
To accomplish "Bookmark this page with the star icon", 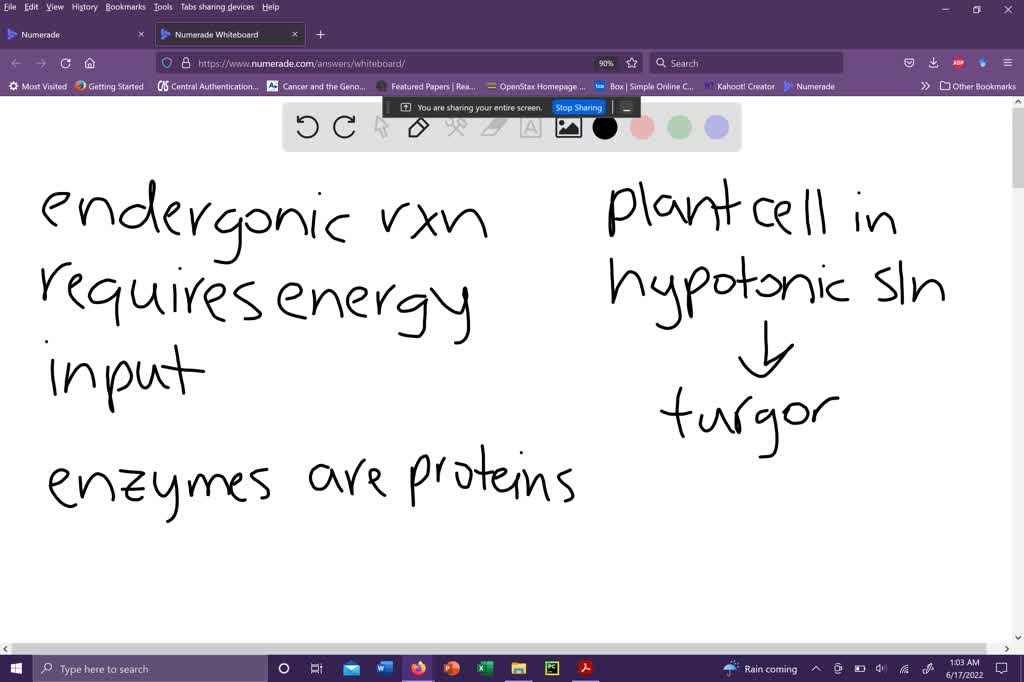I will (632, 63).
